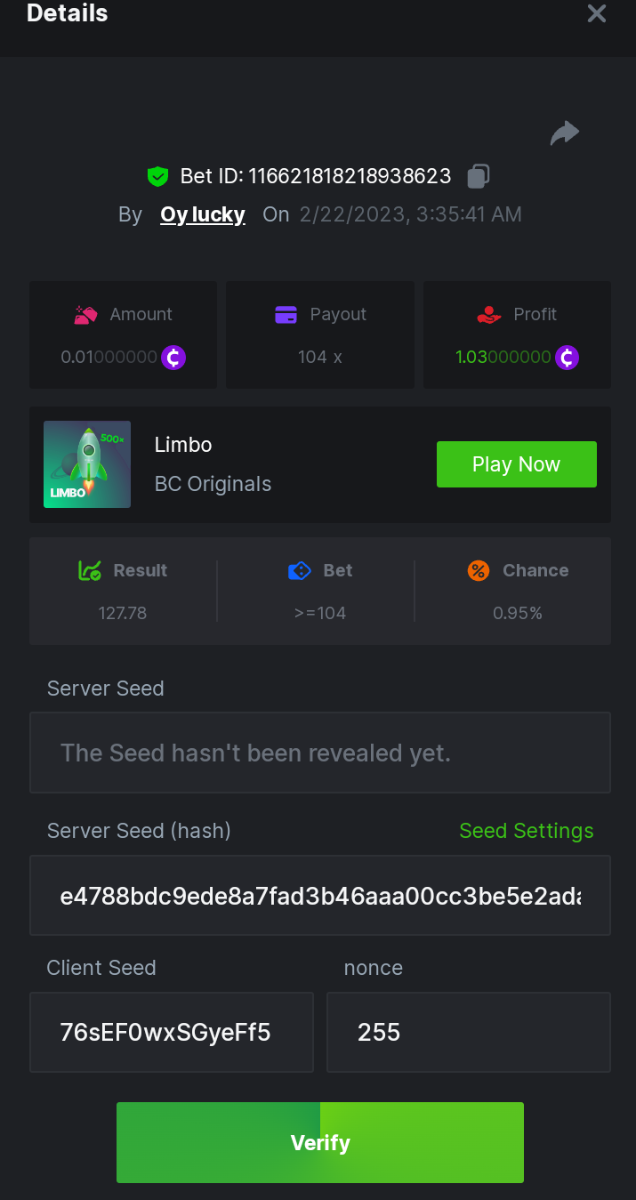Click the Amount currency coin icon
Viewport: 636px width, 1200px height.
click(174, 357)
